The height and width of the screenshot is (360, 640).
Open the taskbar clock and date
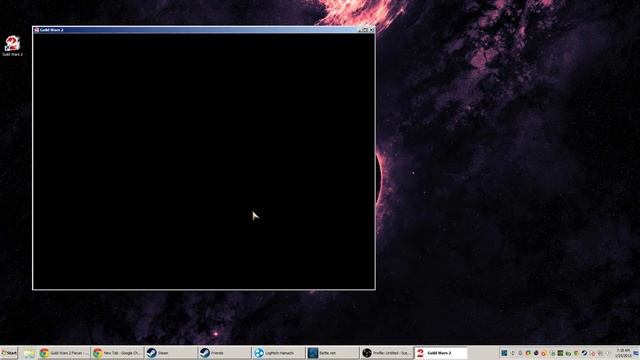point(623,353)
